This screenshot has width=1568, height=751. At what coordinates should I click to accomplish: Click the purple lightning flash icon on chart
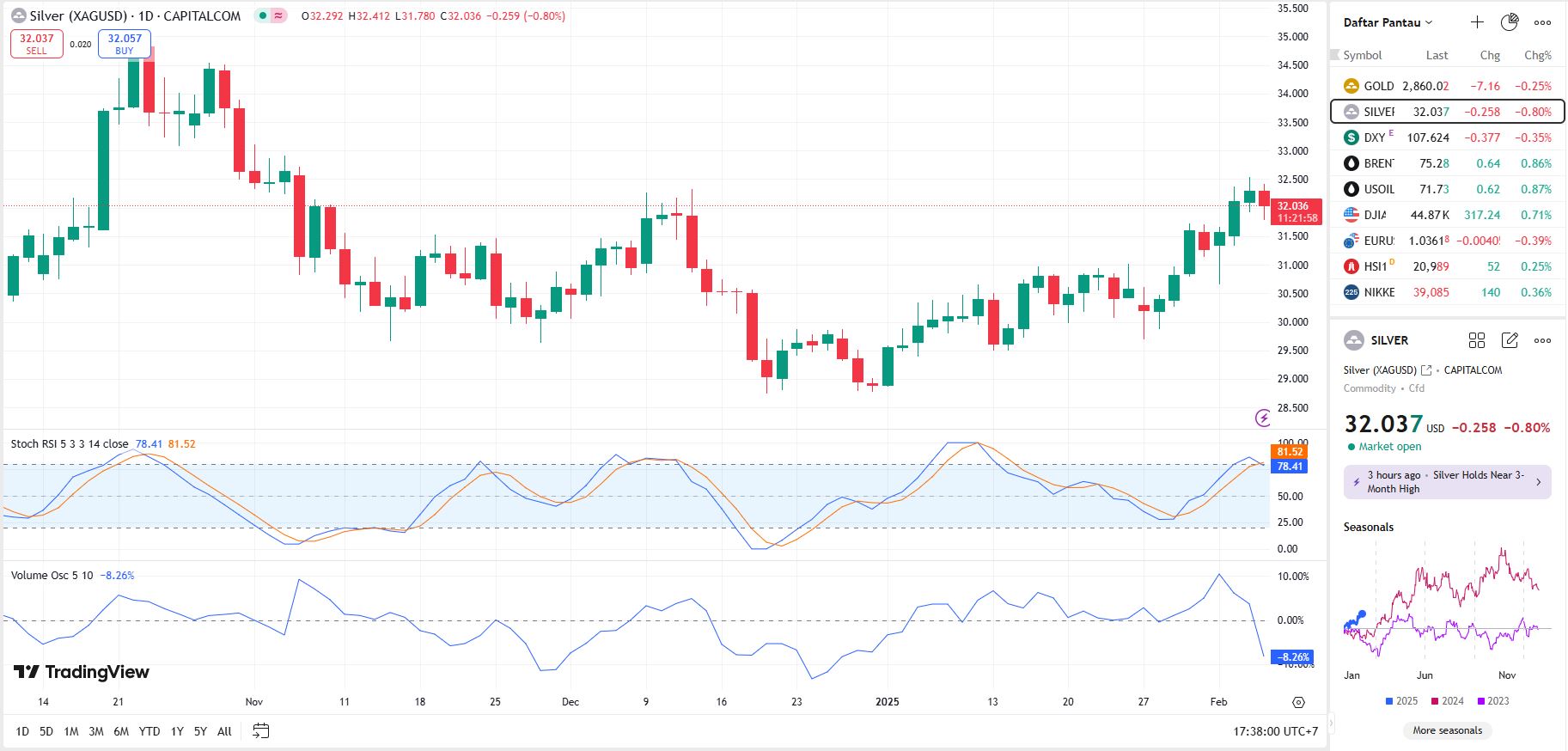(x=1263, y=418)
